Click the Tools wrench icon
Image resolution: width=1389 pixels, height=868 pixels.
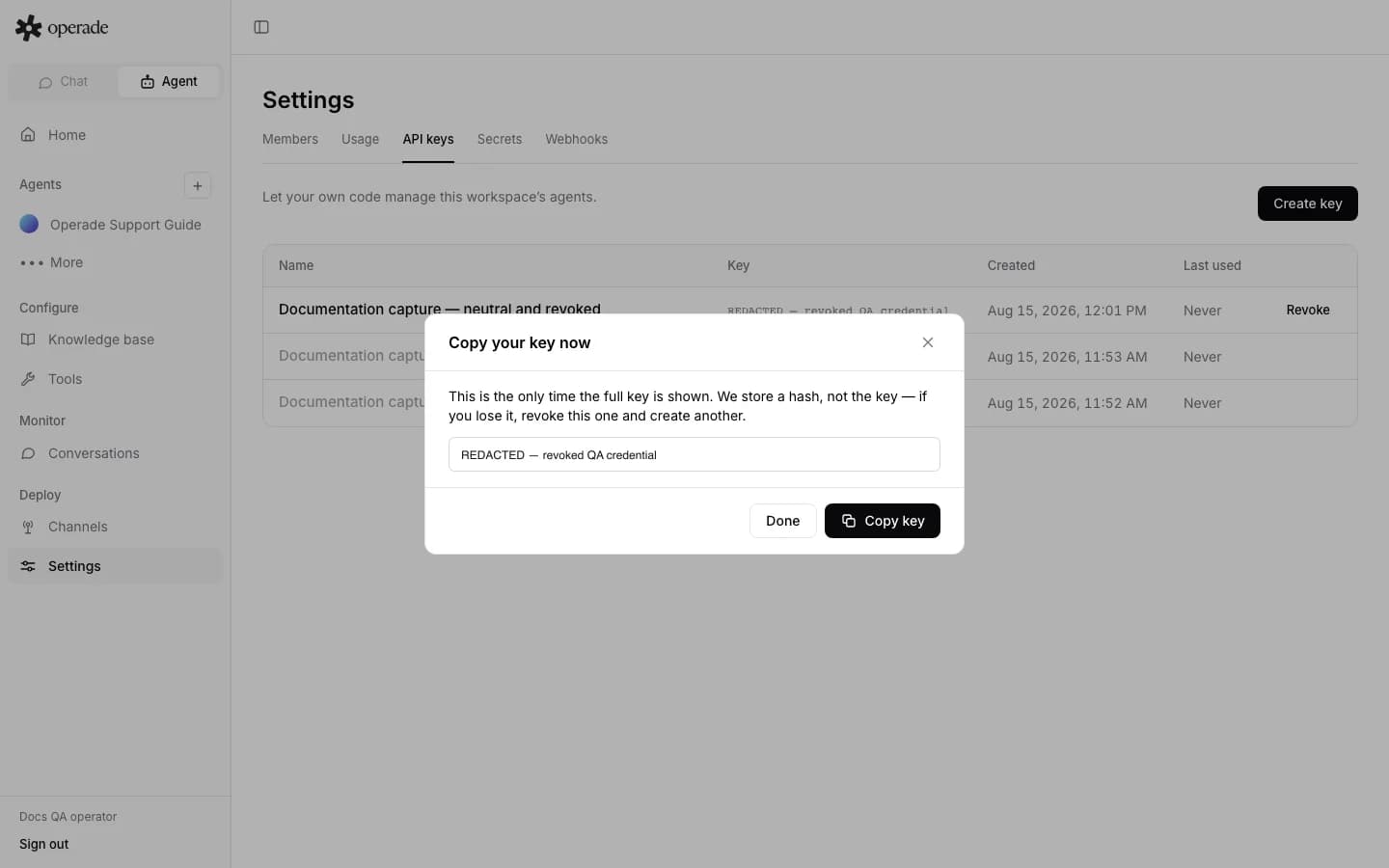(28, 379)
